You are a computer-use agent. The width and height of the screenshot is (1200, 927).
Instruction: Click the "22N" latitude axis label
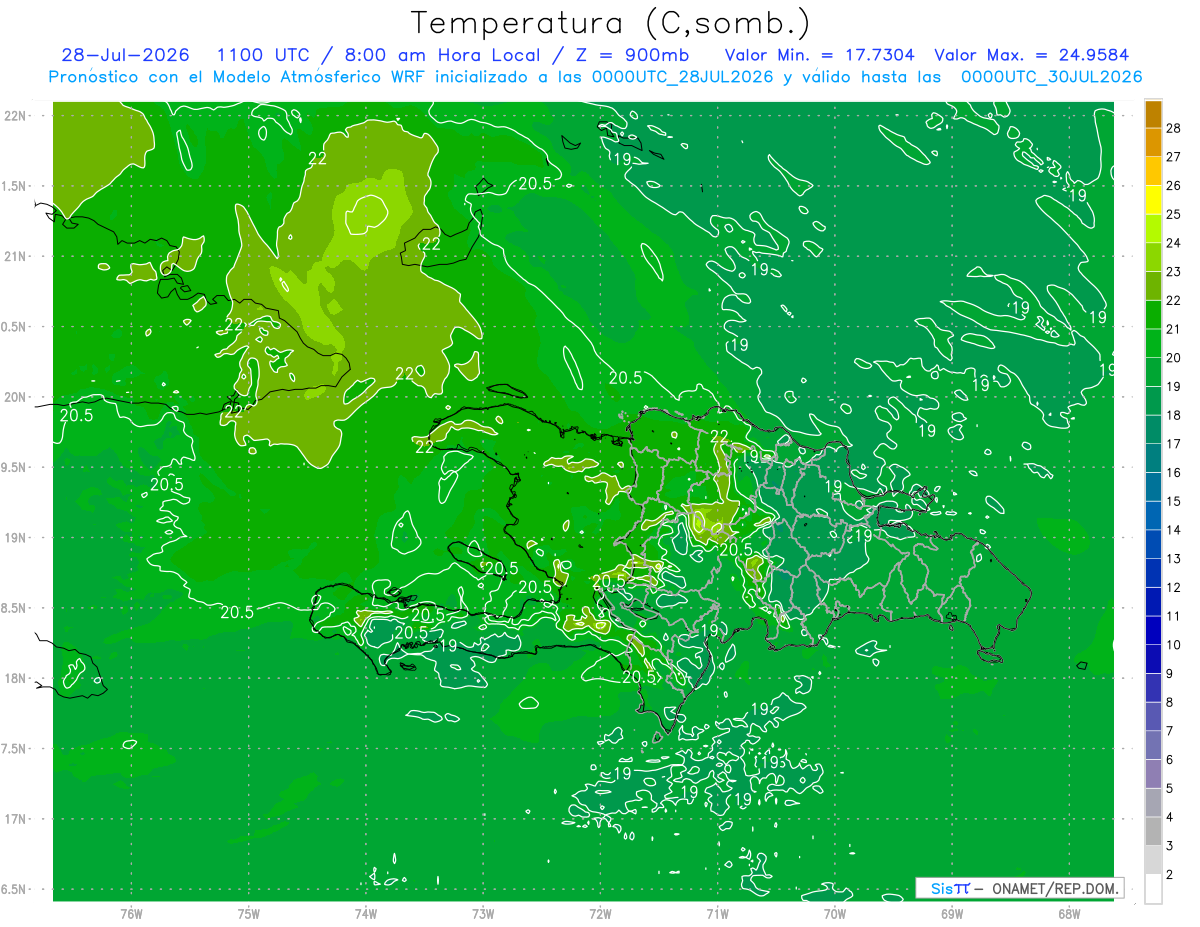click(16, 116)
